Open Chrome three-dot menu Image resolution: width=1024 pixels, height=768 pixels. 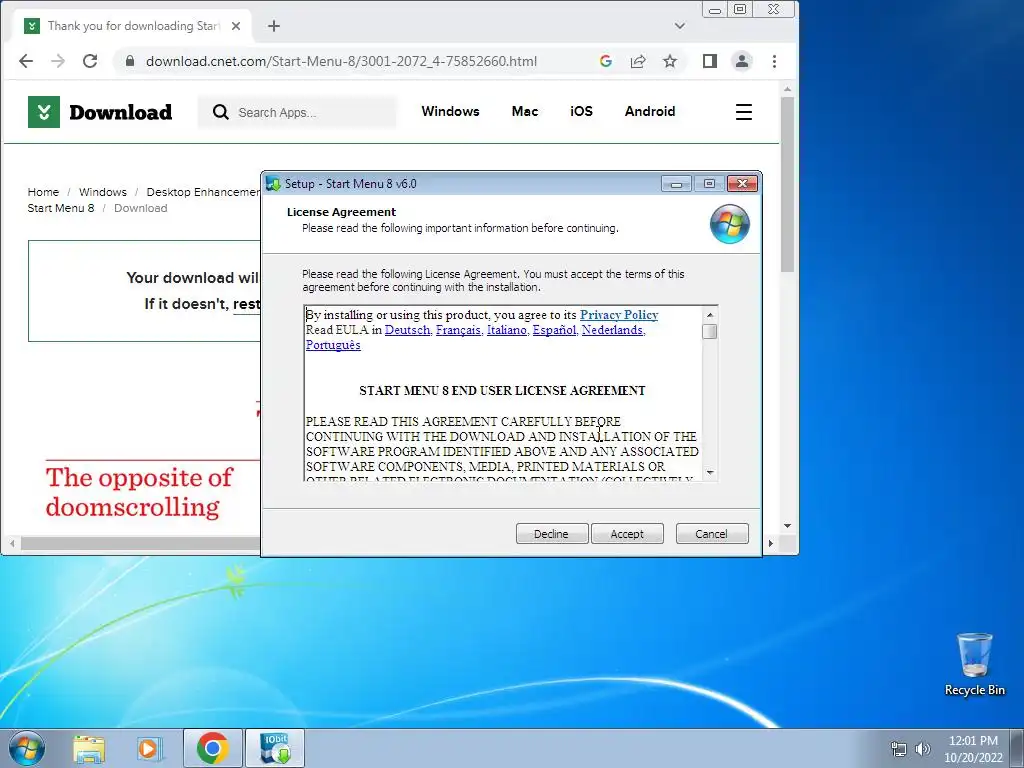[x=775, y=61]
